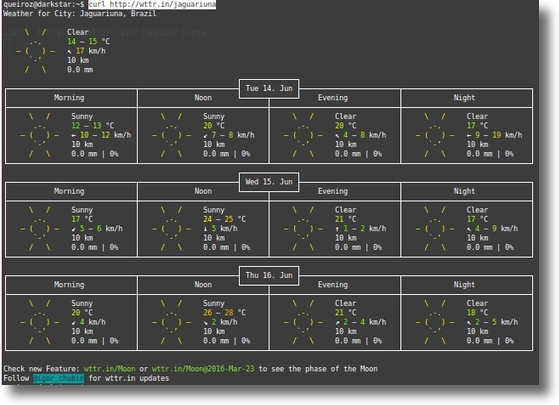Screen dimensions: 559x405
Task: Click the highlighted curl wttr.in/jaguariuna command
Action: tap(152, 4)
